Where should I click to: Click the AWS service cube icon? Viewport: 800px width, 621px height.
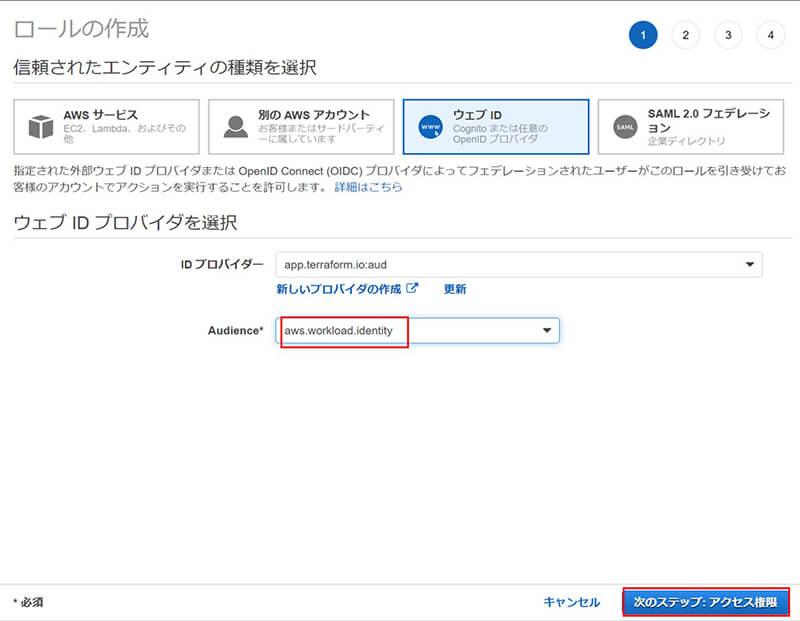pos(41,127)
